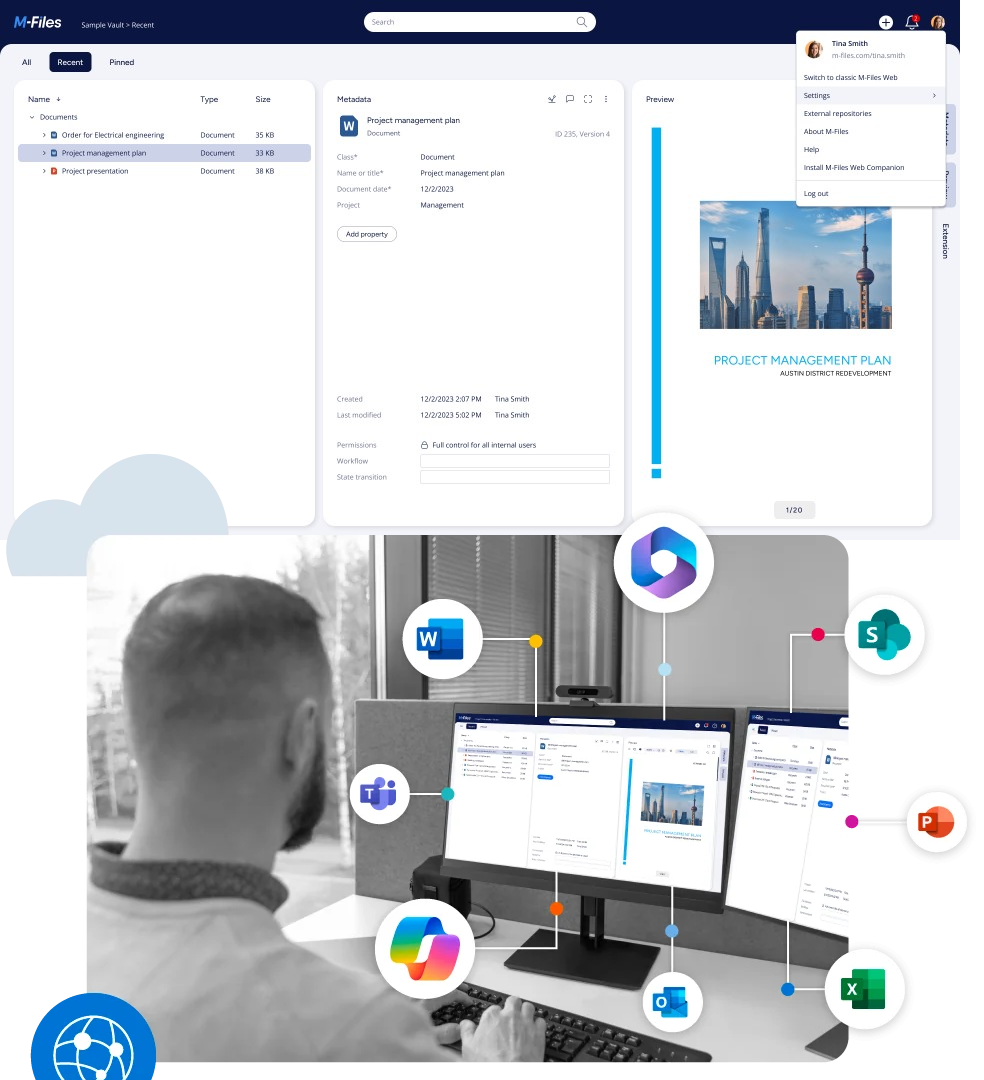Click the Word icon beside Project management plan title

pyautogui.click(x=349, y=126)
